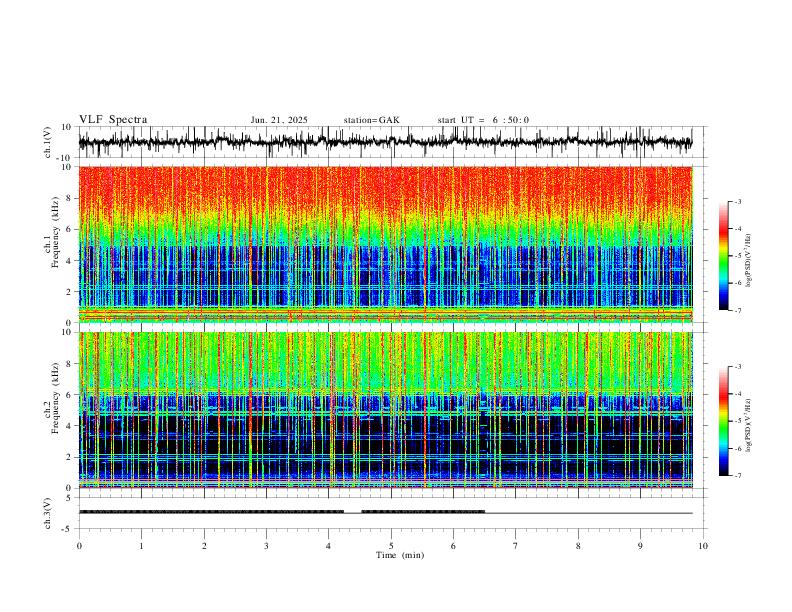Image resolution: width=792 pixels, height=612 pixels.
Task: Click time axis tick label "1"
Action: pyautogui.click(x=141, y=546)
